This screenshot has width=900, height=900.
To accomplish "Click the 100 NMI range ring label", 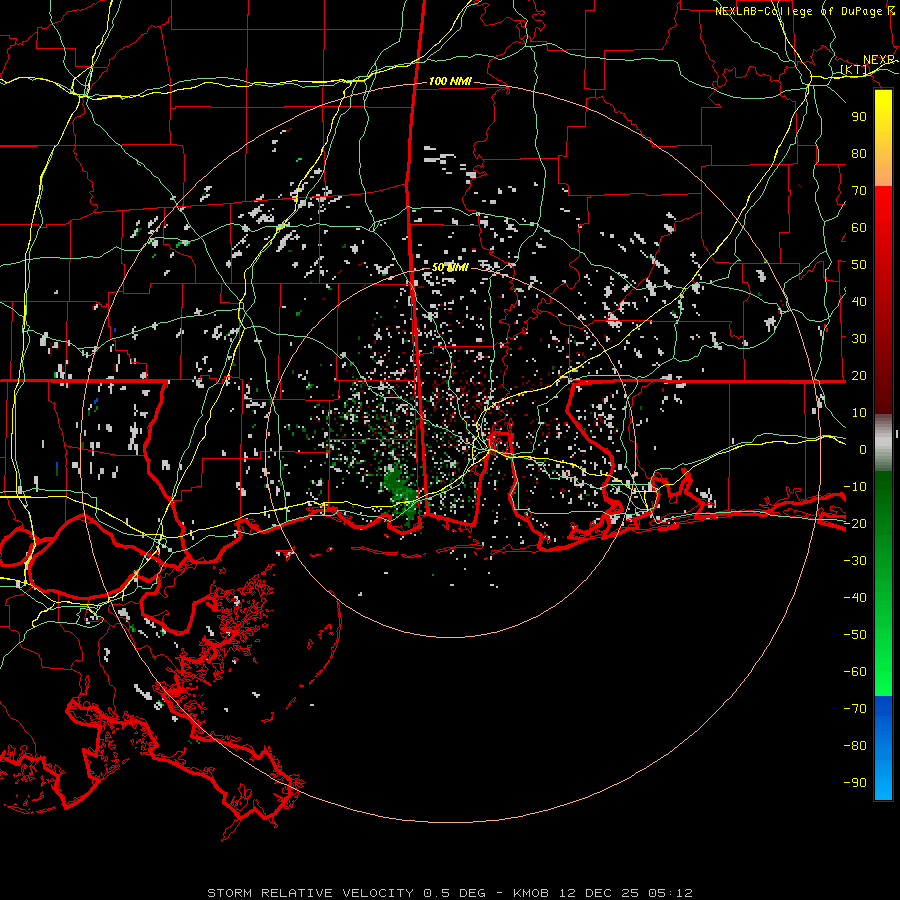I will click(x=450, y=81).
